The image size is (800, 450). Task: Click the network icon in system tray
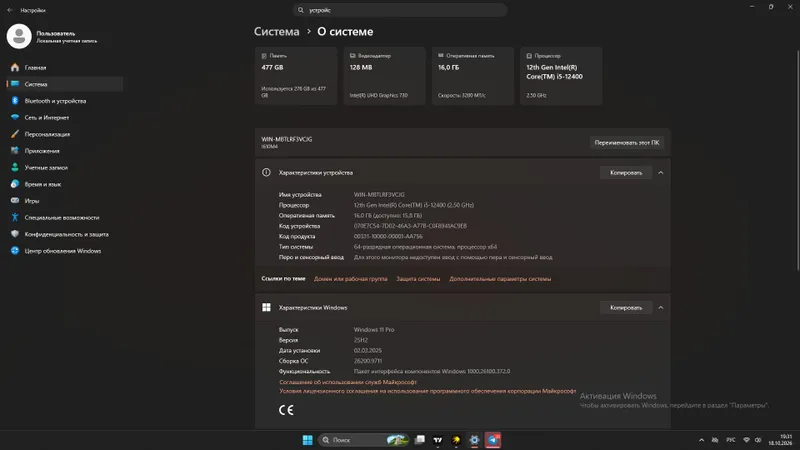point(746,440)
